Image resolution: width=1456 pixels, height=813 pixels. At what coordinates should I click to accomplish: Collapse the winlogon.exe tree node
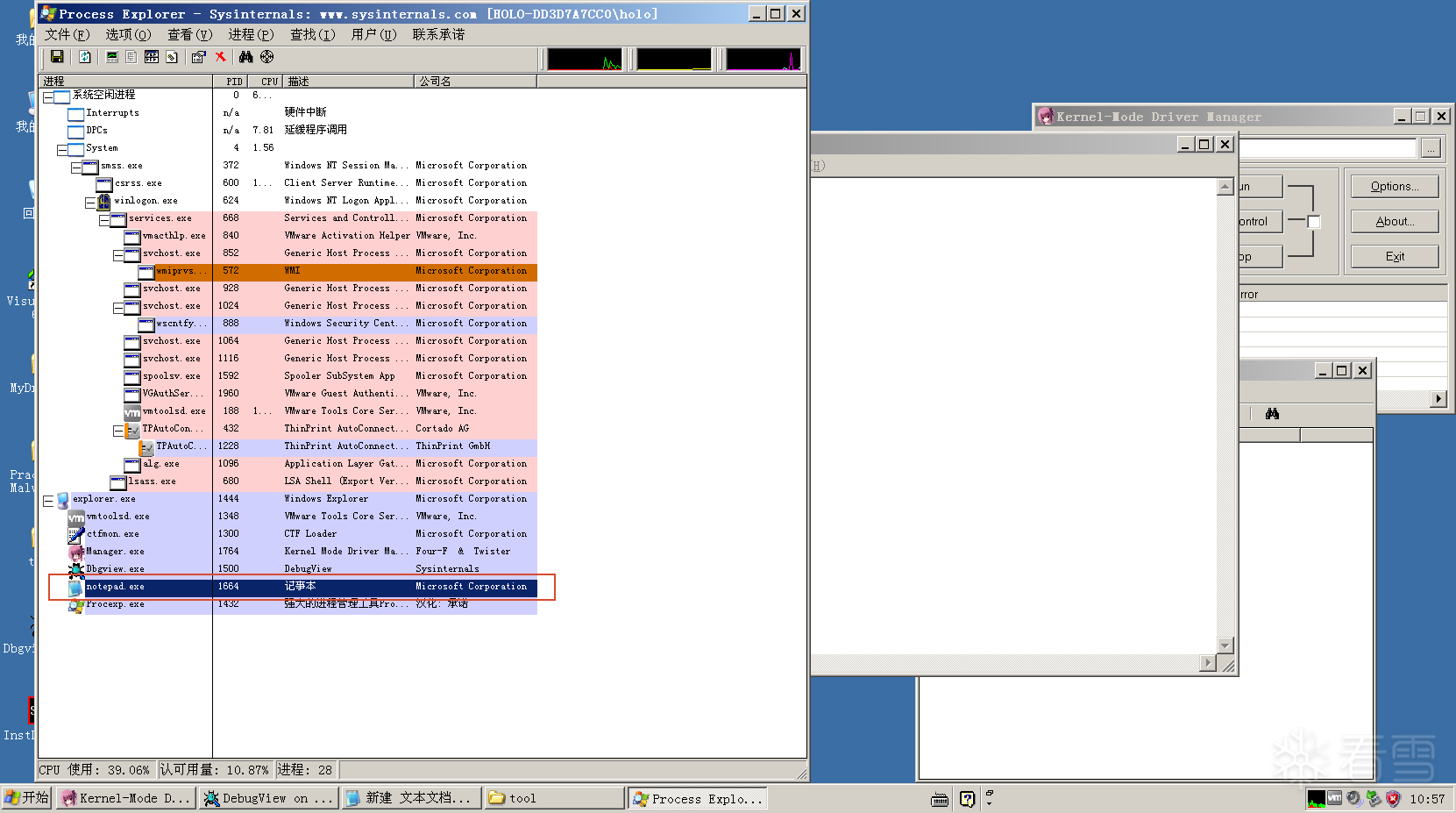click(90, 203)
